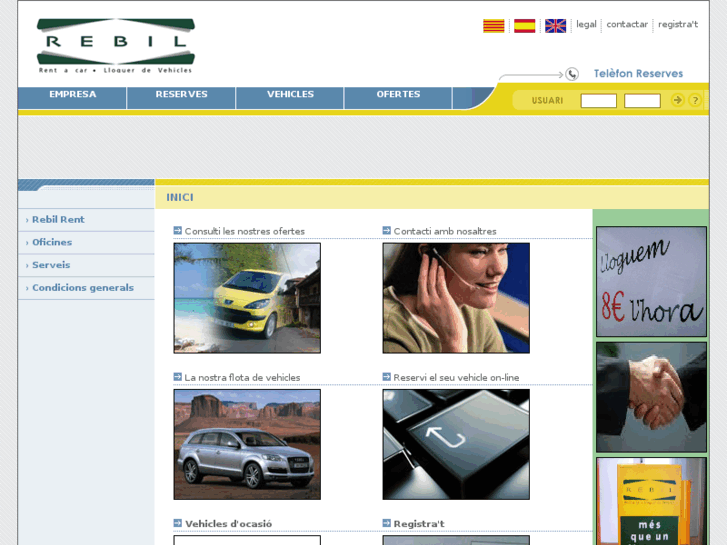Click the Registra't section heading
The height and width of the screenshot is (545, 727).
[419, 524]
